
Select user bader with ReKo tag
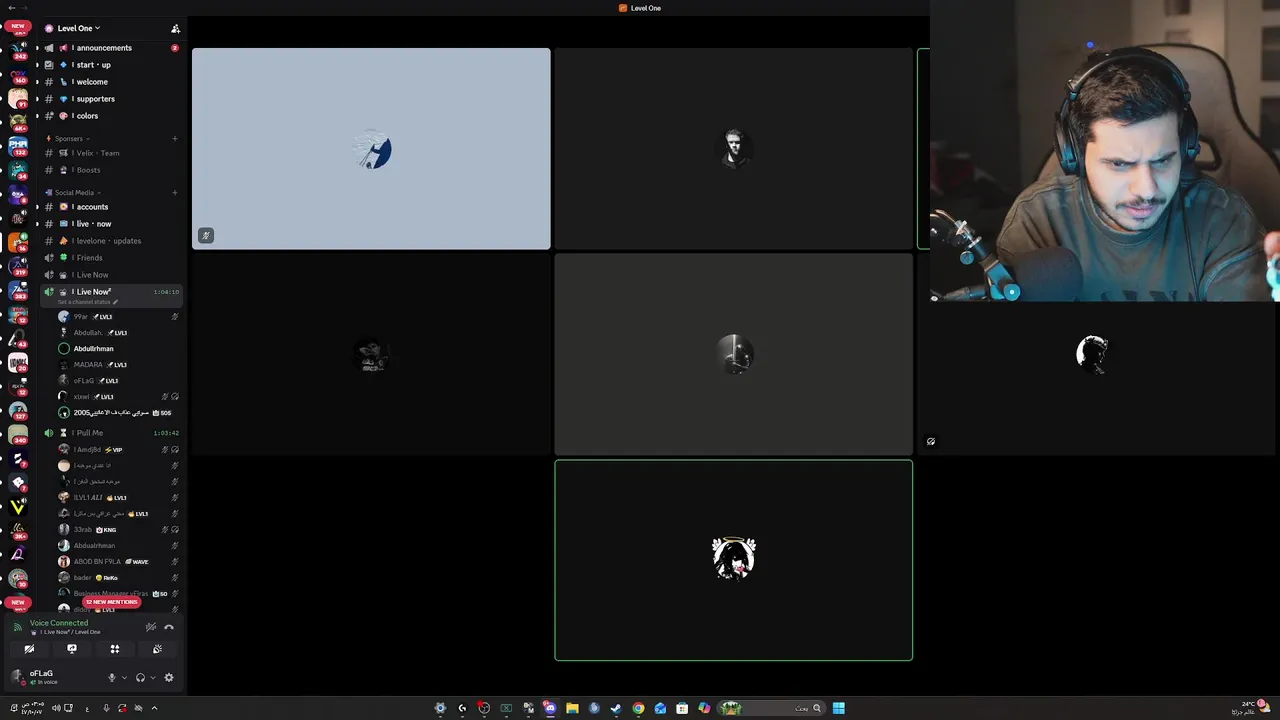[118, 578]
